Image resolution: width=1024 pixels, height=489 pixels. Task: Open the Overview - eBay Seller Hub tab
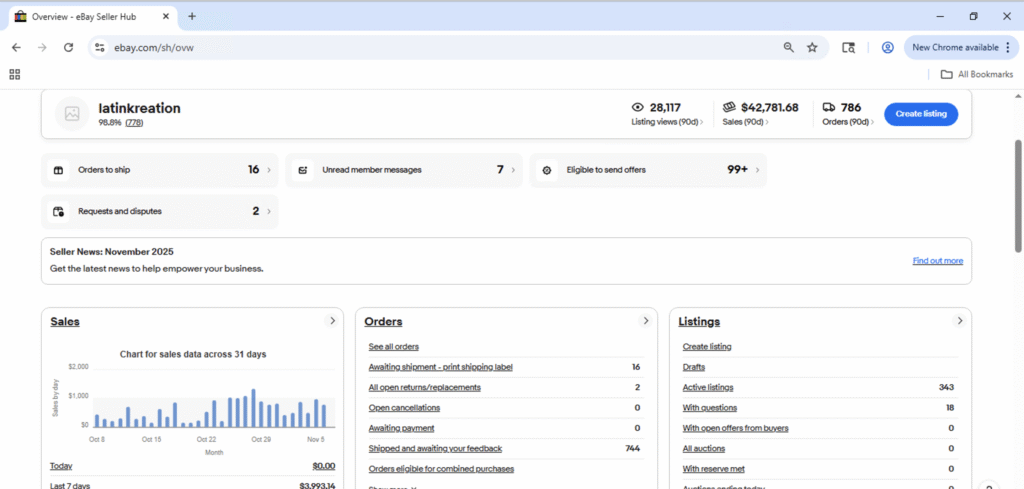(90, 16)
